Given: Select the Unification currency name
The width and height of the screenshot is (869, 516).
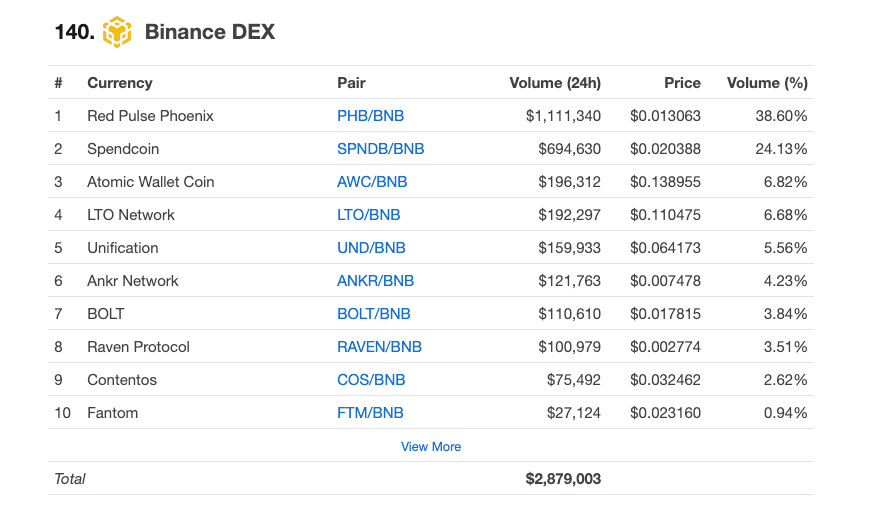Looking at the screenshot, I should [x=122, y=248].
